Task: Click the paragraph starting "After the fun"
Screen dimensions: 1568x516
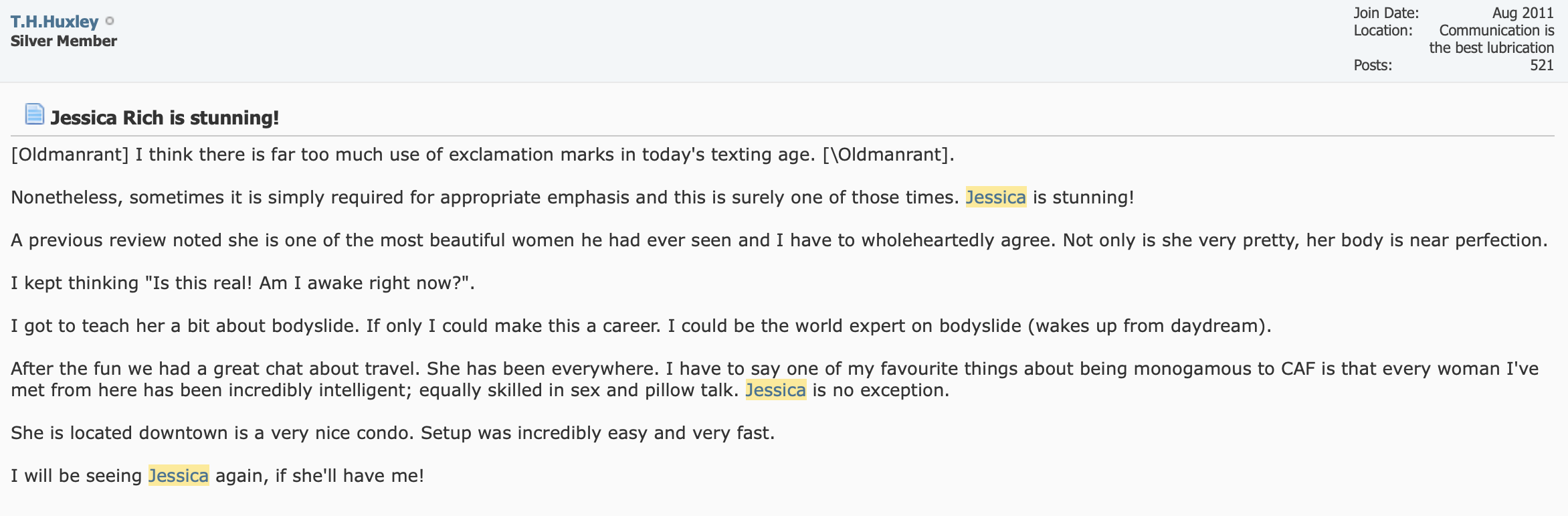Action: [x=775, y=379]
